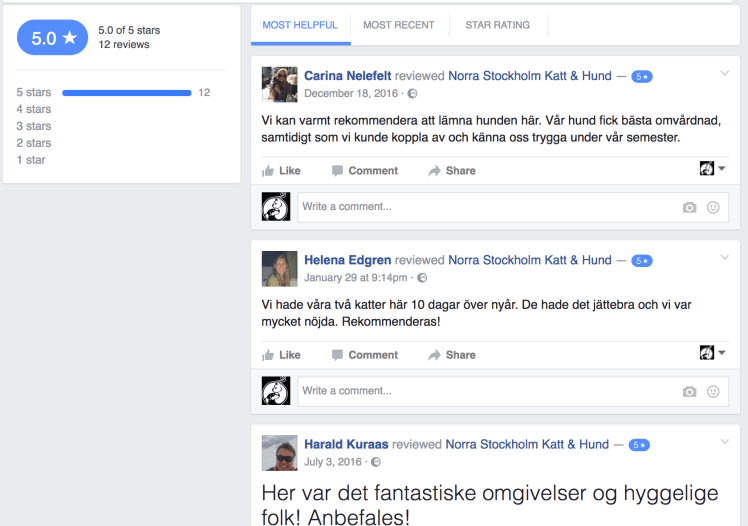The image size is (748, 526).
Task: Share Carina Nelefelt's review
Action: pyautogui.click(x=452, y=171)
